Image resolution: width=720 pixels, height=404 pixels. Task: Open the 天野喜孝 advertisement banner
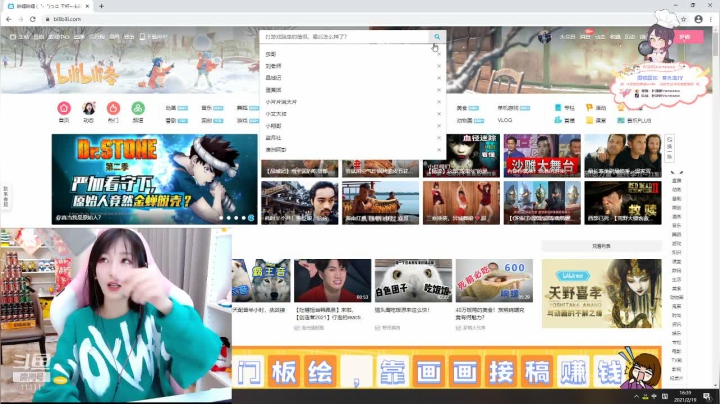602,293
